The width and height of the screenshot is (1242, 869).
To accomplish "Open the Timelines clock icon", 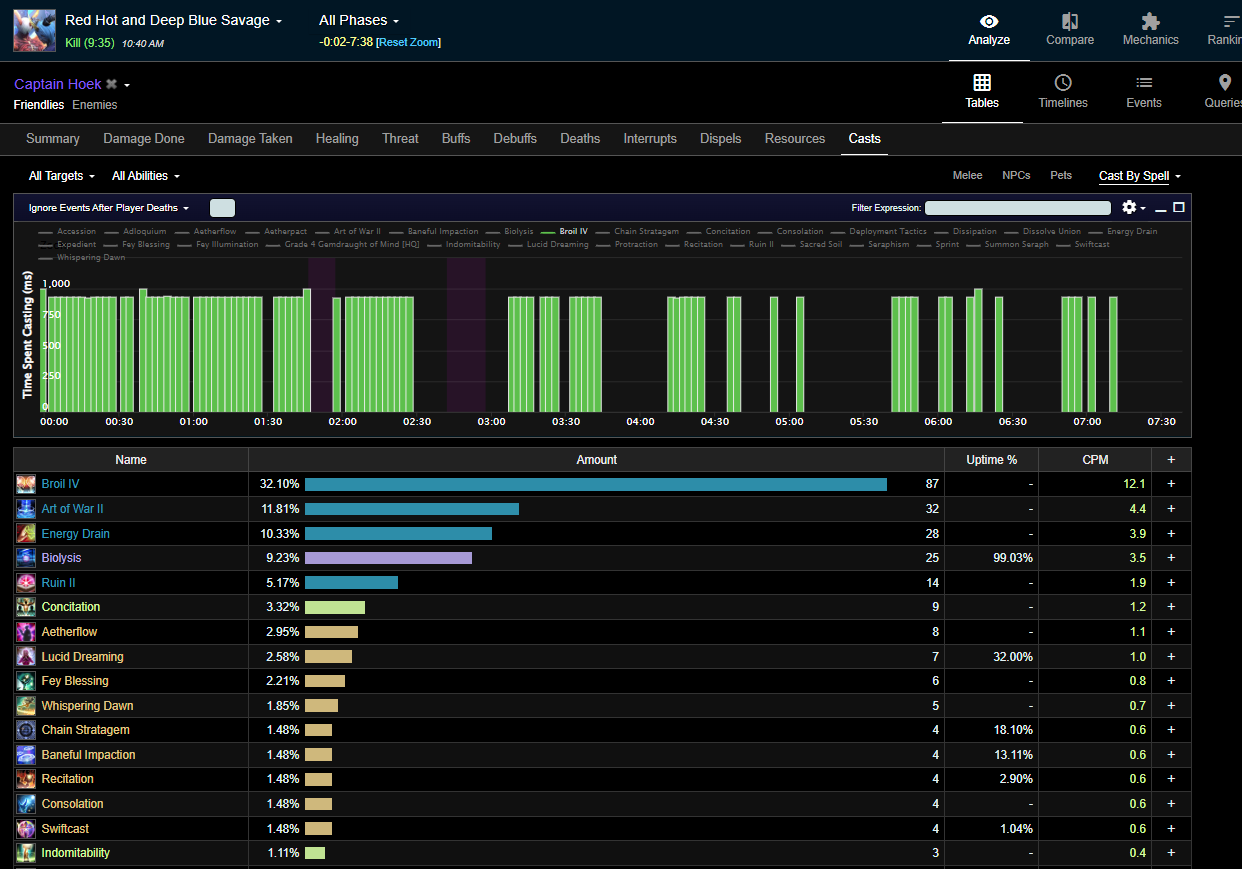I will coord(1063,83).
